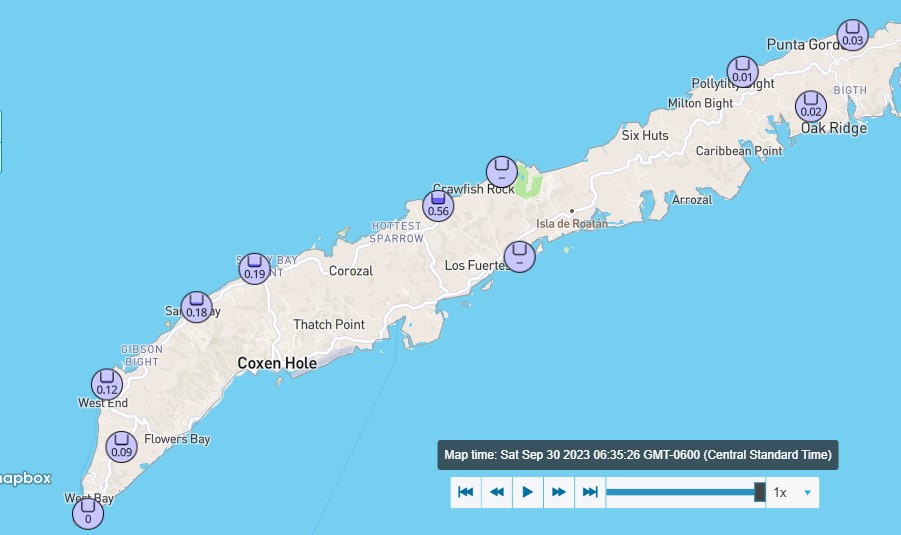Select the no-data marker north of Crawfish Rock

pyautogui.click(x=501, y=172)
